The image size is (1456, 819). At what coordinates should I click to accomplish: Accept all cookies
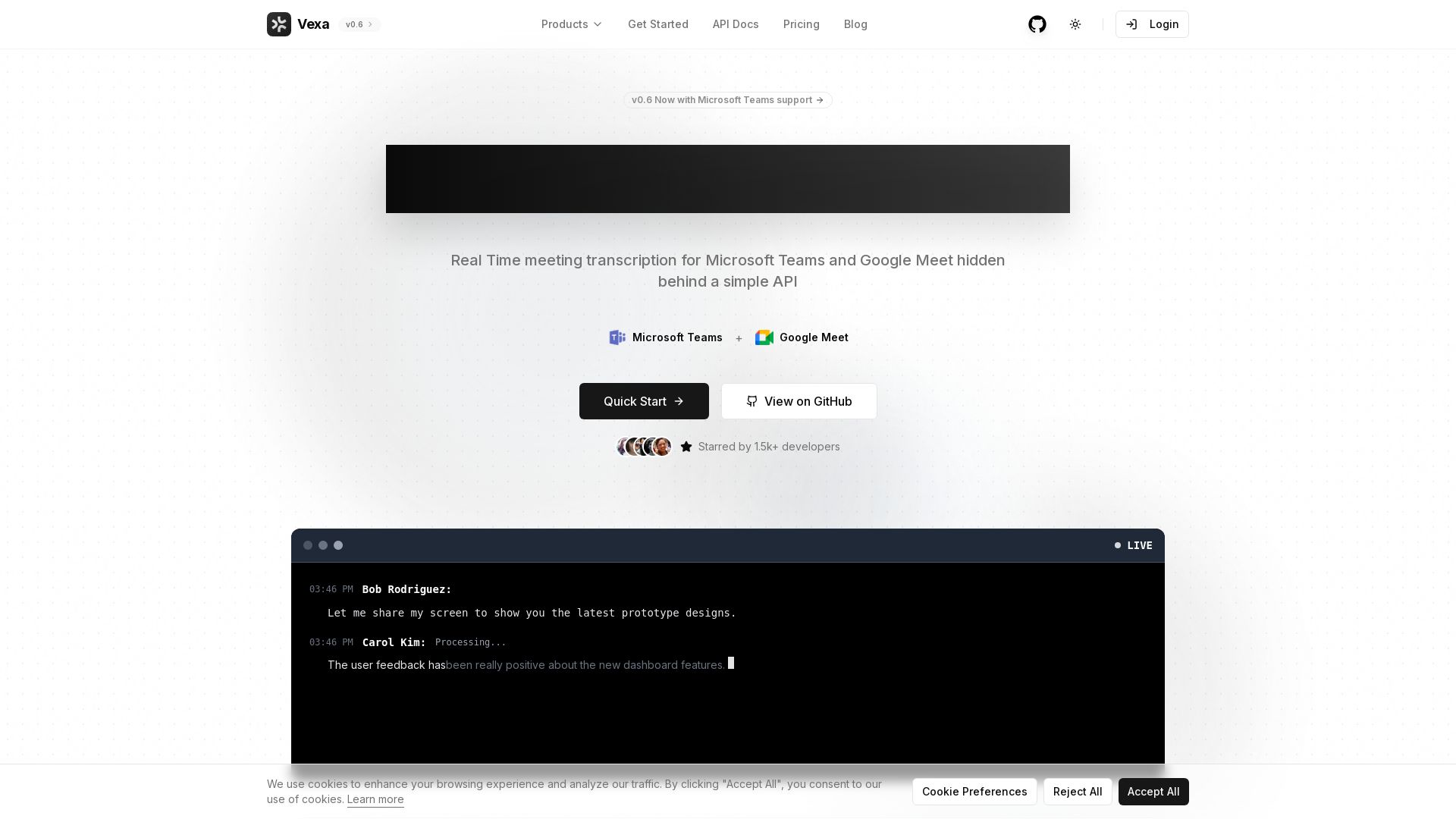pyautogui.click(x=1153, y=792)
